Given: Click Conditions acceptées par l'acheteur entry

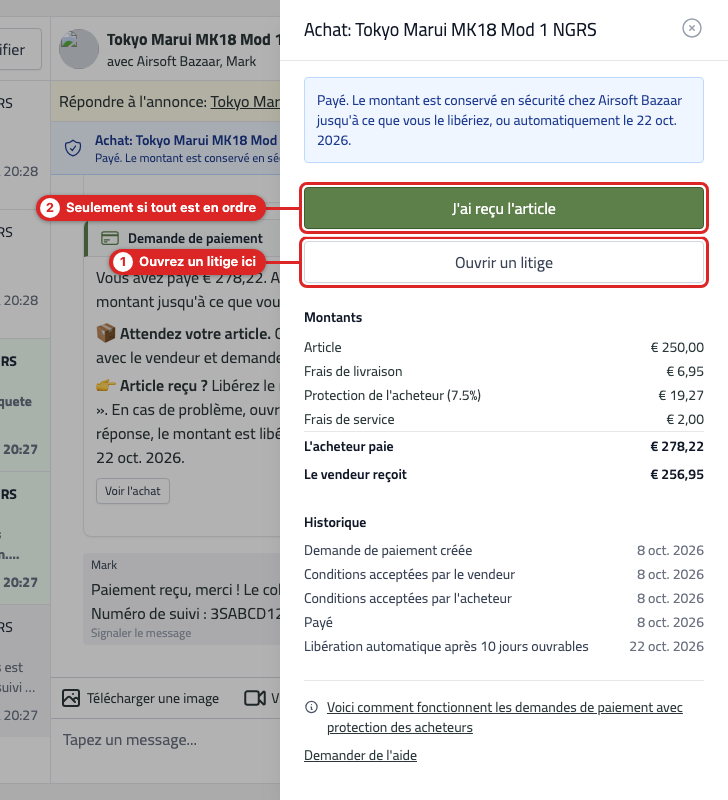Looking at the screenshot, I should pos(504,598).
